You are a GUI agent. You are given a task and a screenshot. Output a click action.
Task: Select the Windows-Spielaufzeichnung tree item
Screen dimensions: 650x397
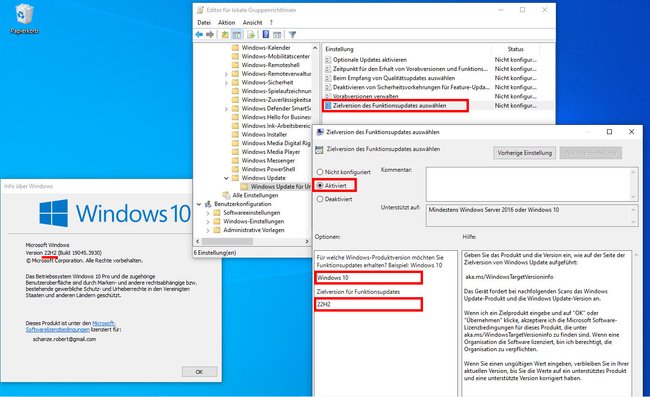click(x=276, y=91)
